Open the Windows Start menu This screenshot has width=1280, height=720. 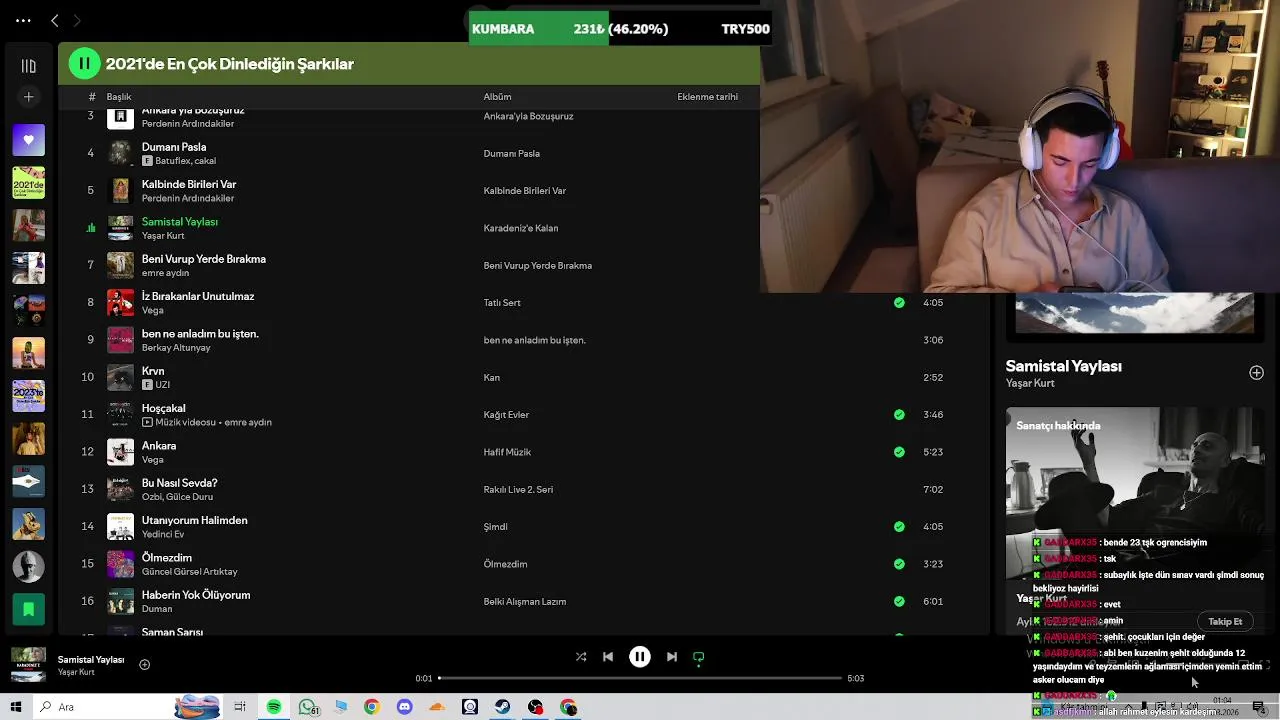pos(16,707)
